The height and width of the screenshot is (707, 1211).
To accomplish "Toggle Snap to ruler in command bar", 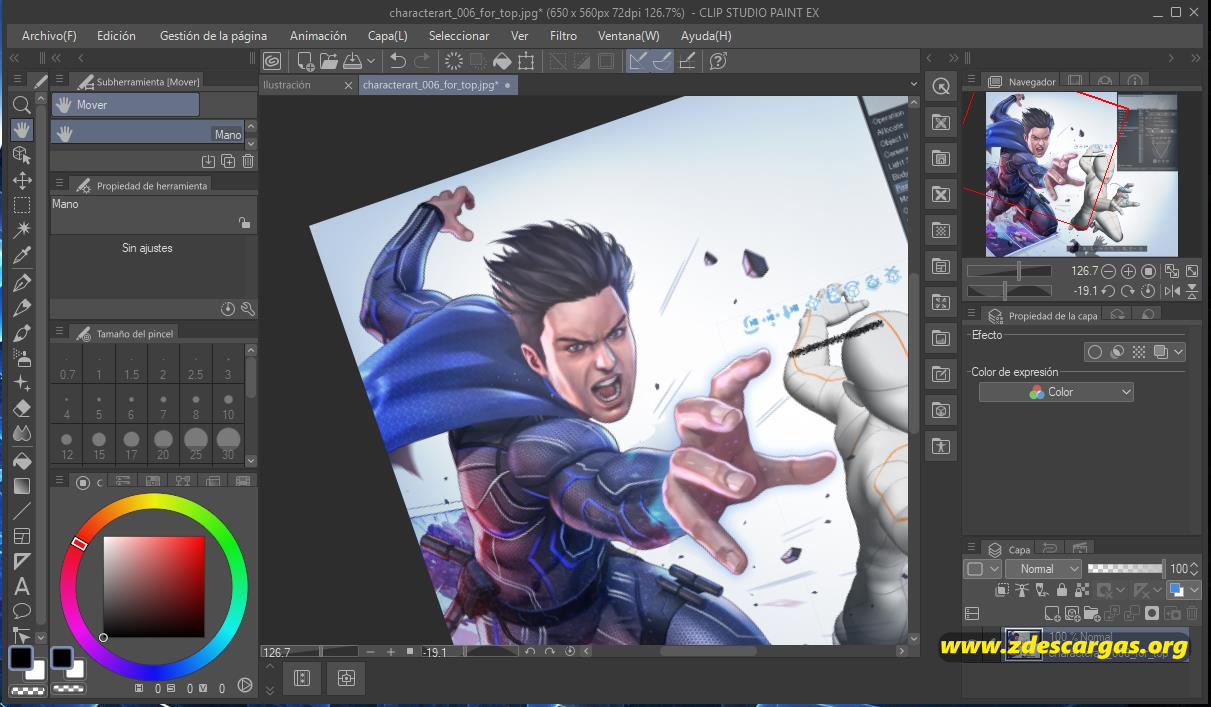I will [x=637, y=61].
